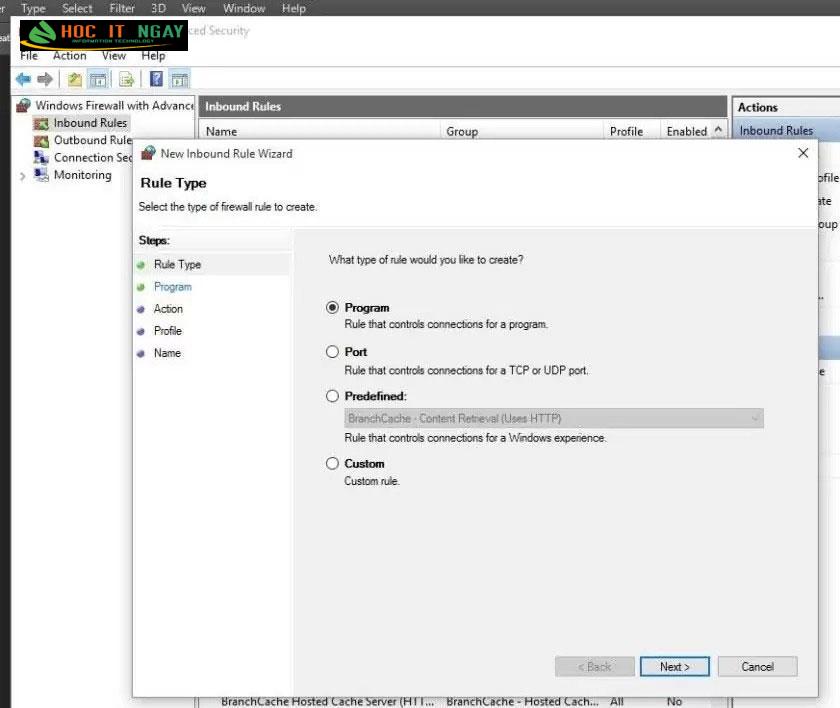Image resolution: width=840 pixels, height=708 pixels.
Task: Click the Inbound Rules entry in Actions pane
Action: pos(776,131)
